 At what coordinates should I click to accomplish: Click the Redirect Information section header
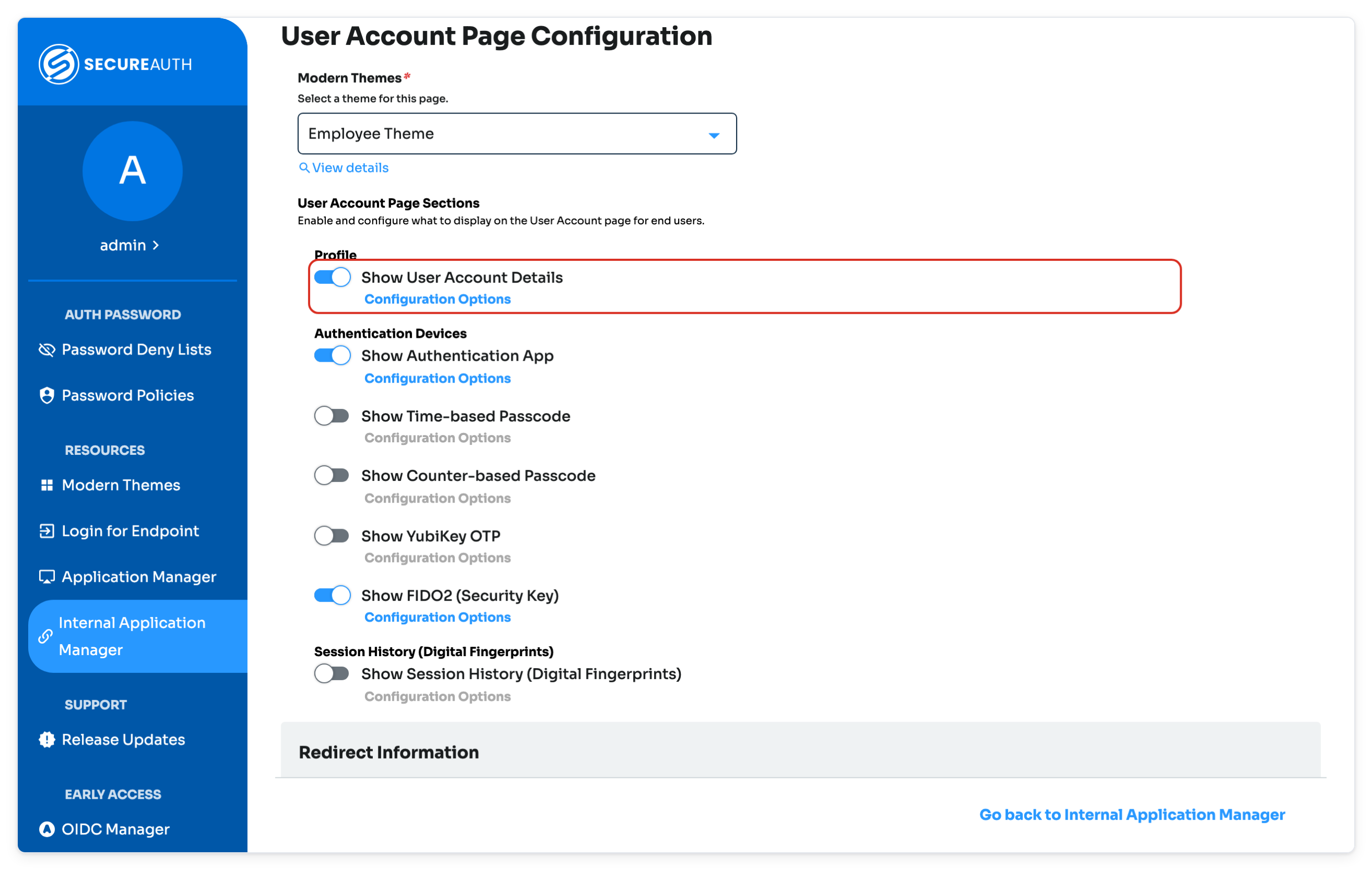tap(801, 750)
